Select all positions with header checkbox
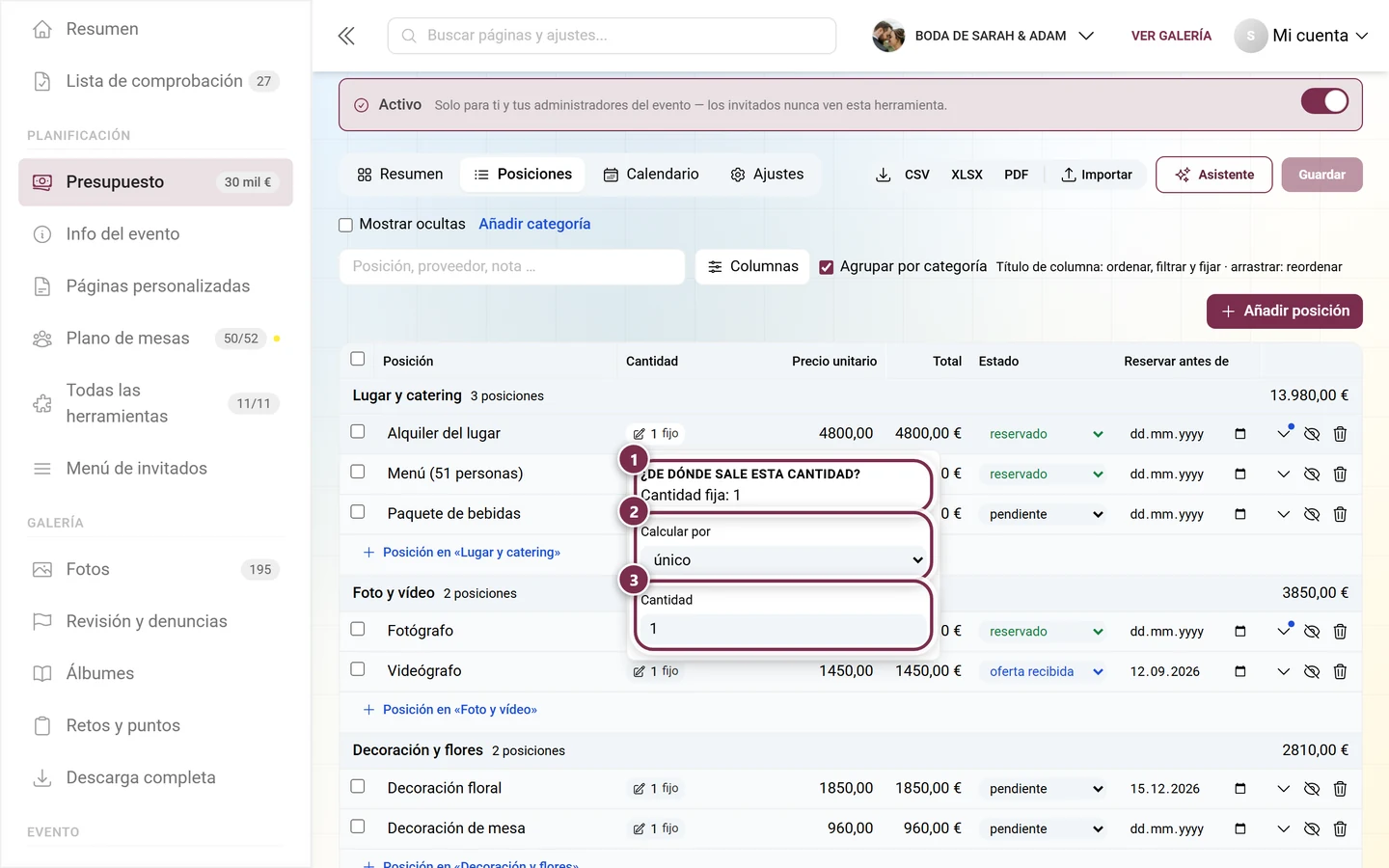1389x868 pixels. 358,359
